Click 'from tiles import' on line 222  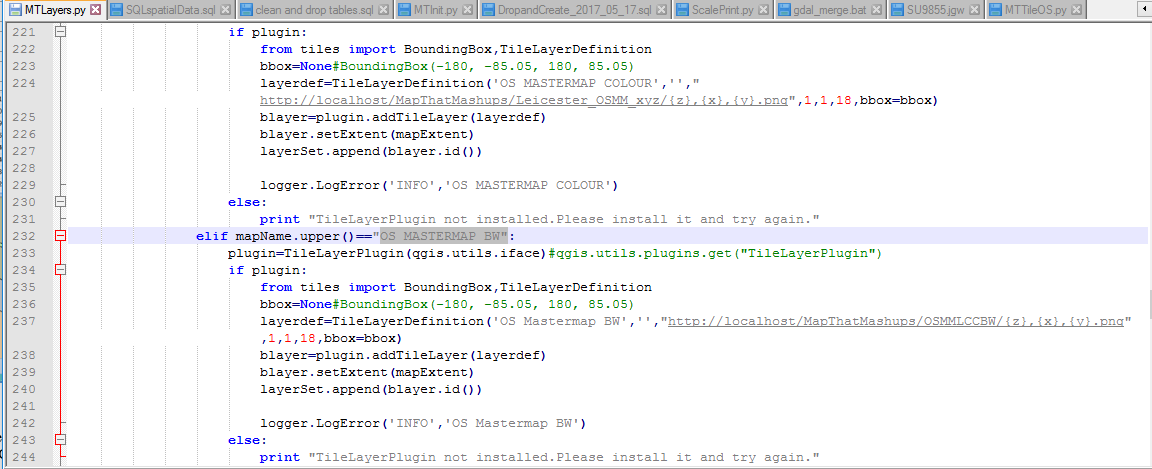328,49
